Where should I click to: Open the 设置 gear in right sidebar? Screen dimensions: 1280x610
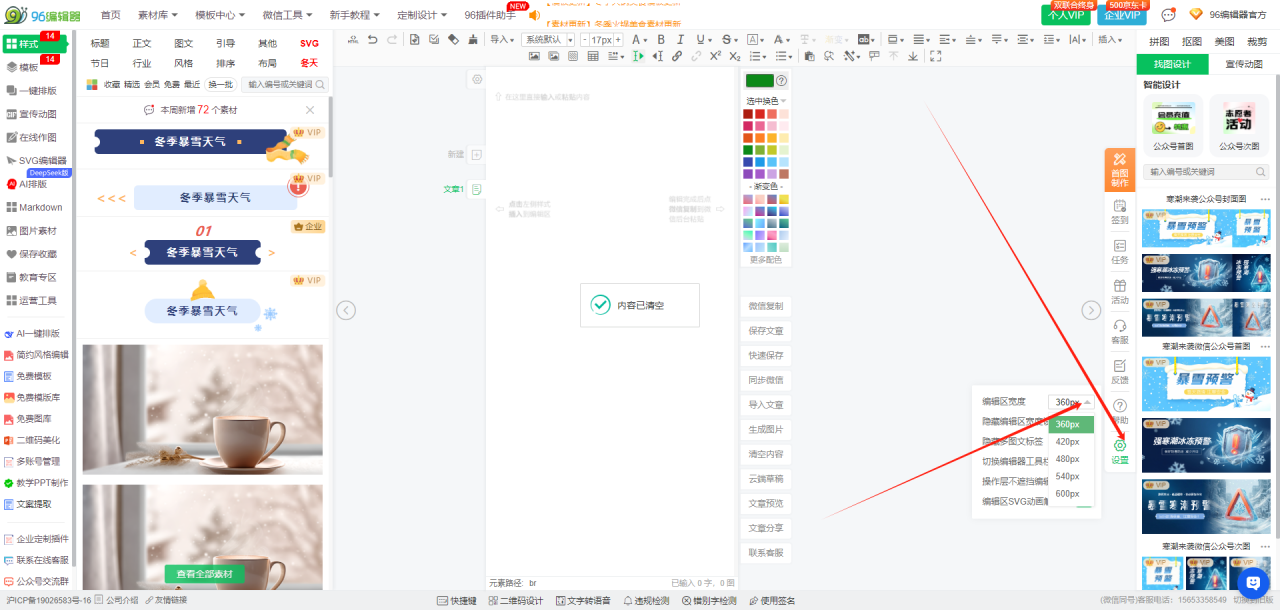pos(1119,451)
